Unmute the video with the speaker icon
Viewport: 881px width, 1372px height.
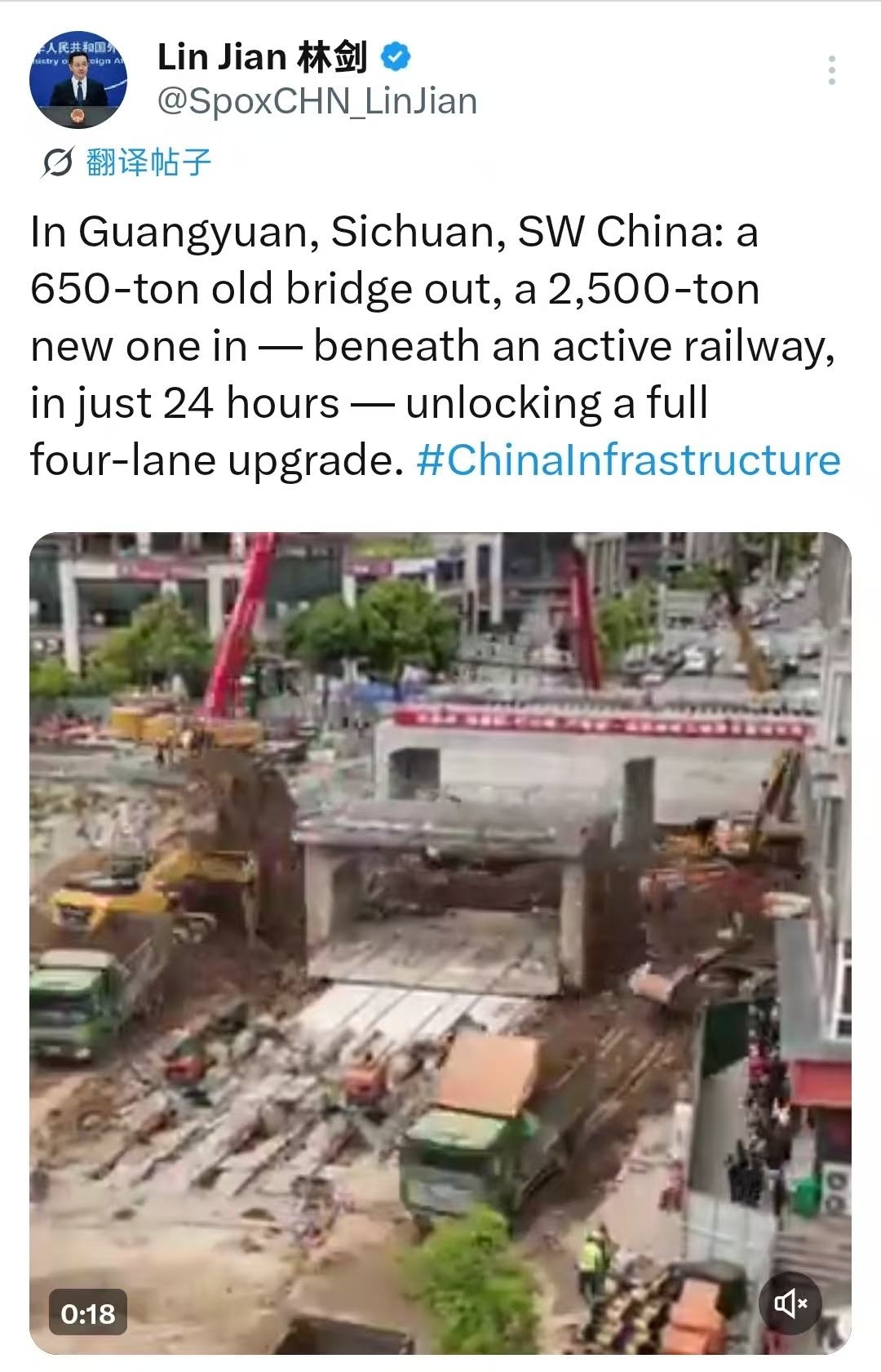point(790,1303)
